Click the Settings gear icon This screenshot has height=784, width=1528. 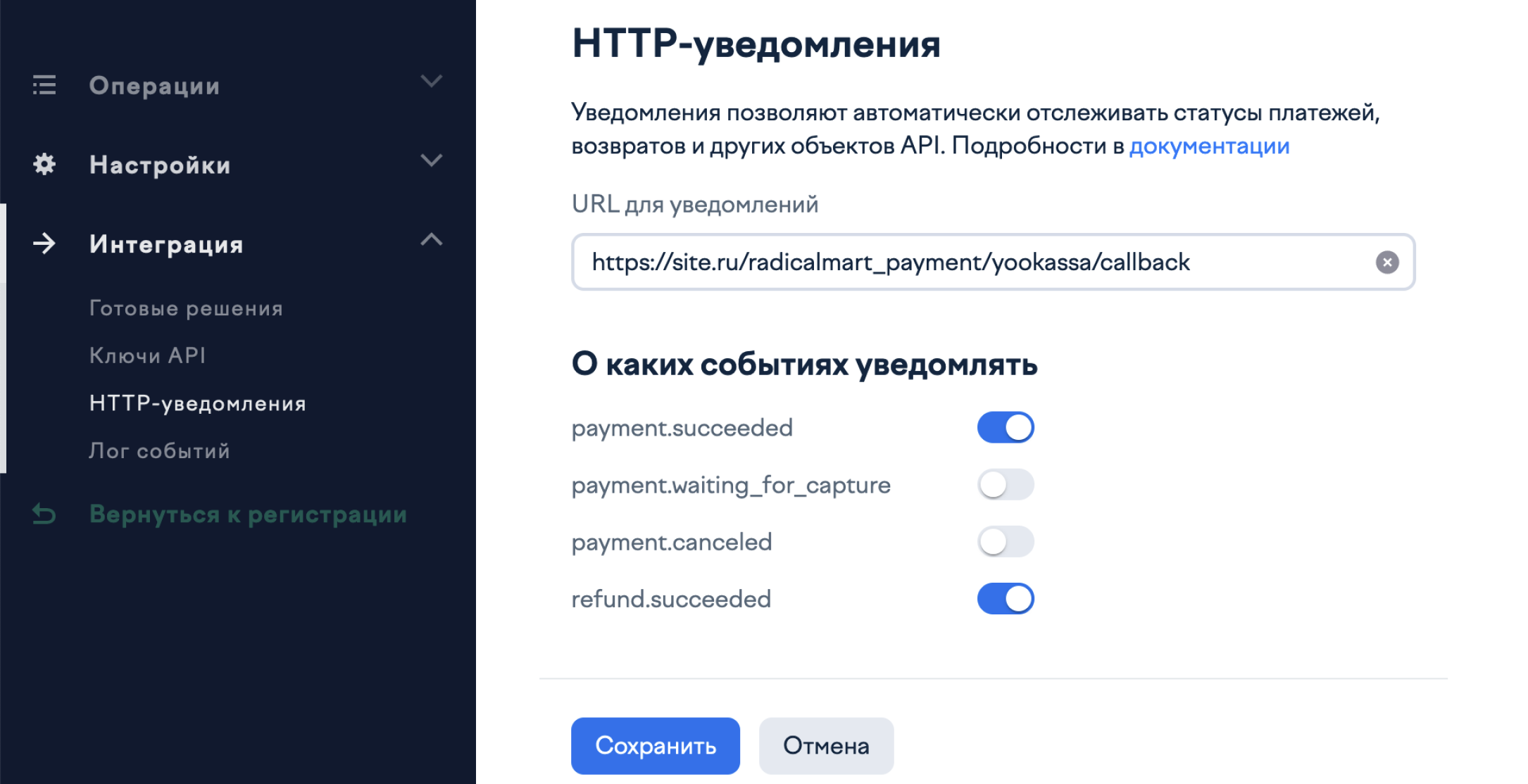[44, 164]
